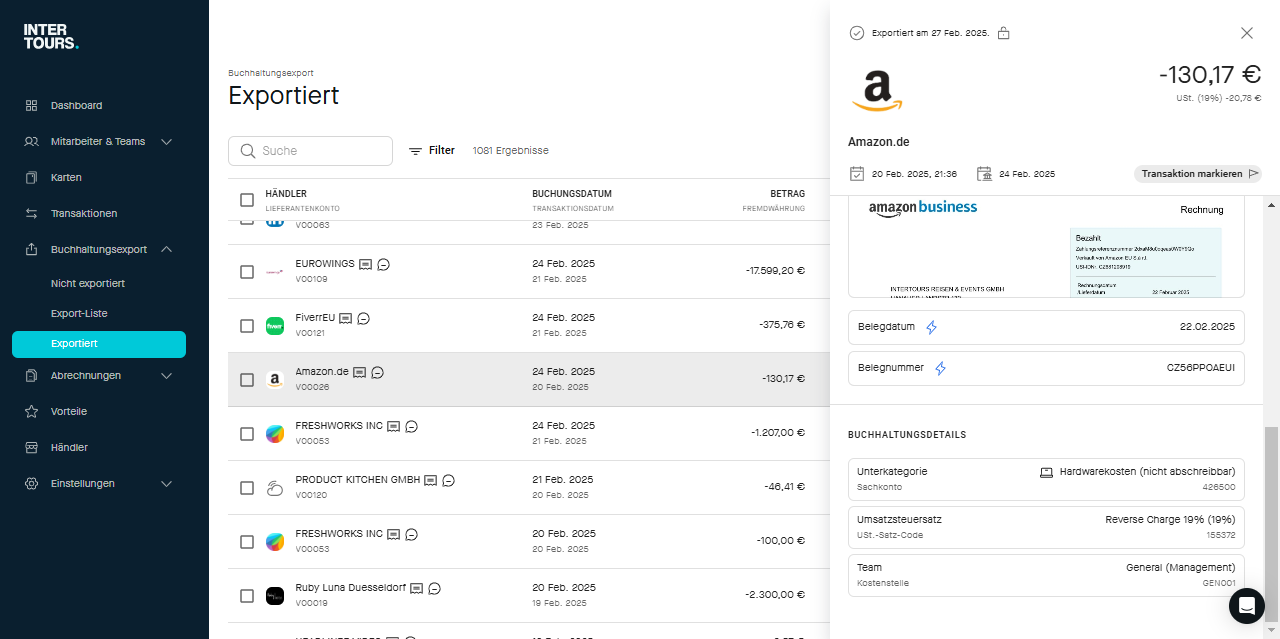Select the Amazon.de row checkbox
This screenshot has width=1280, height=639.
[x=247, y=380]
